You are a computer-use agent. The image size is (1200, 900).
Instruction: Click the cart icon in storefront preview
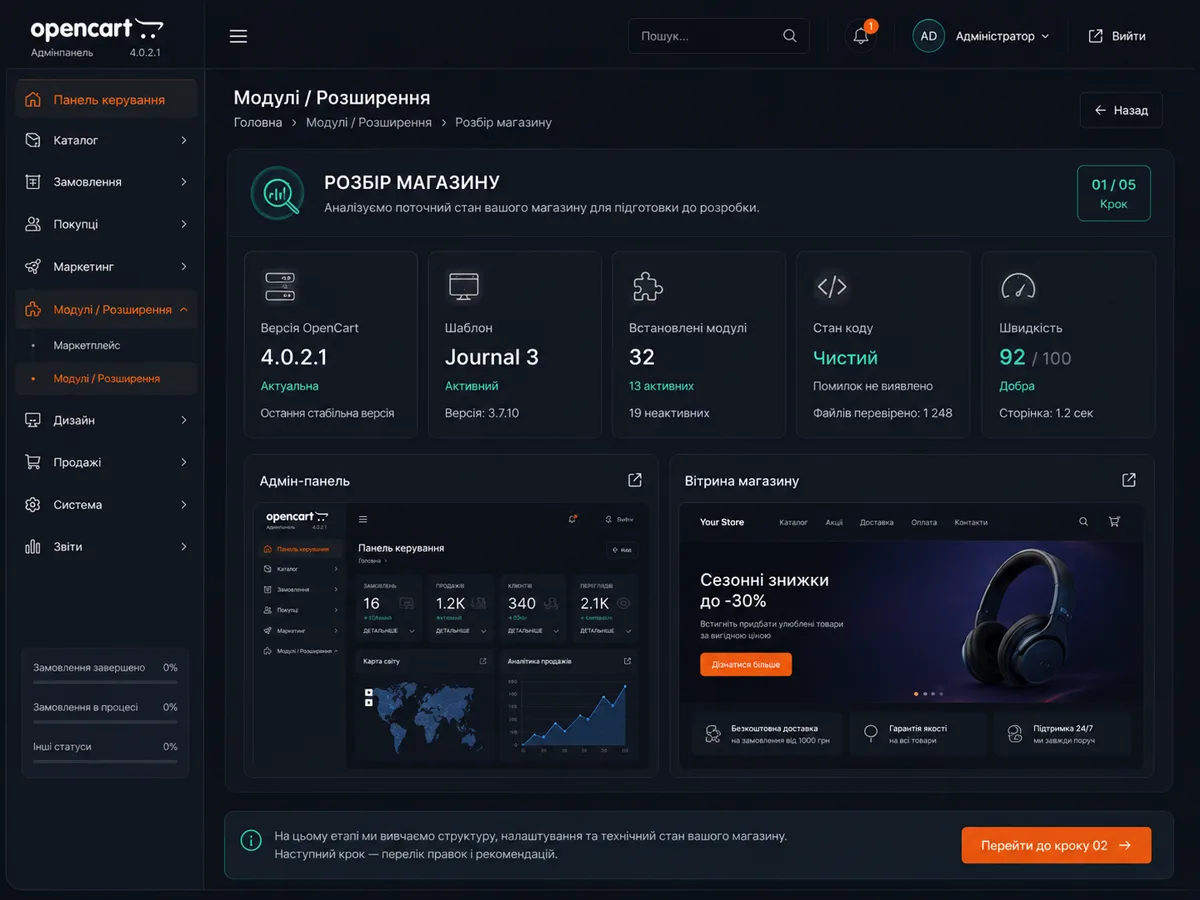point(1114,522)
